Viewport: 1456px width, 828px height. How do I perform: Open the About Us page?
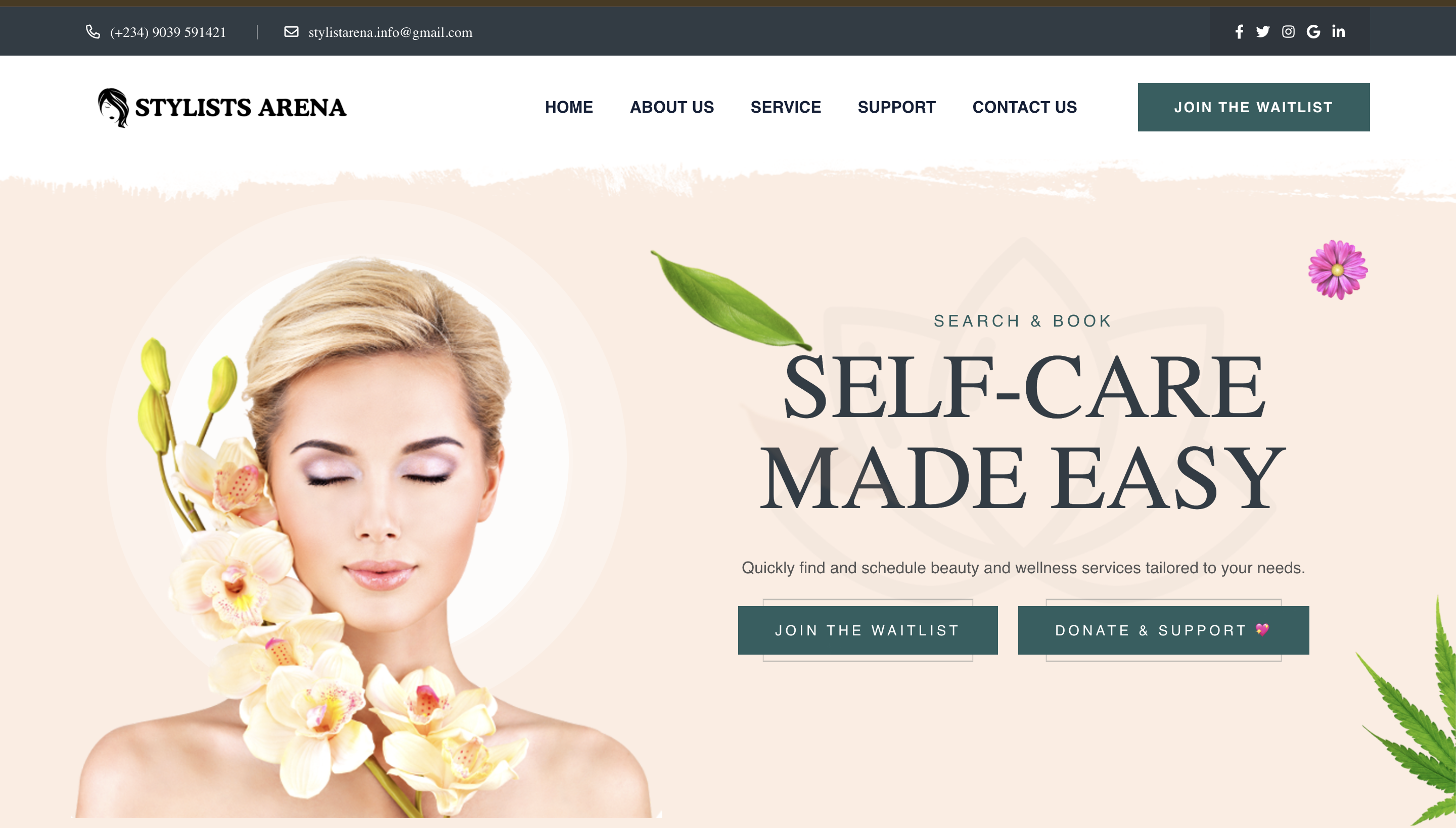[x=672, y=107]
